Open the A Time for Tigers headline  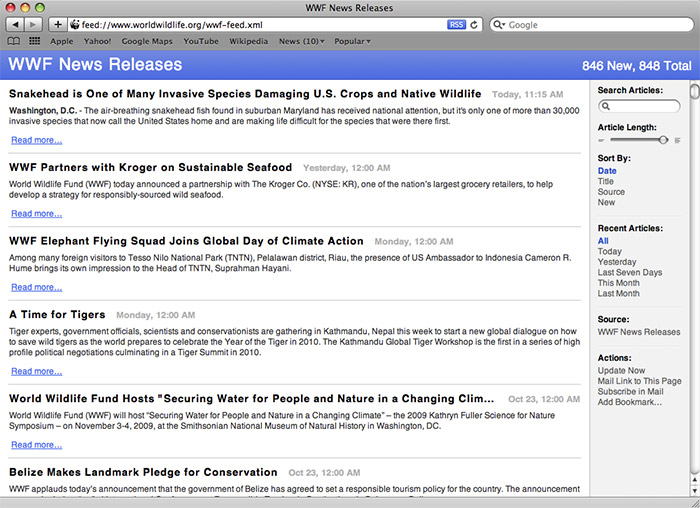(58, 314)
